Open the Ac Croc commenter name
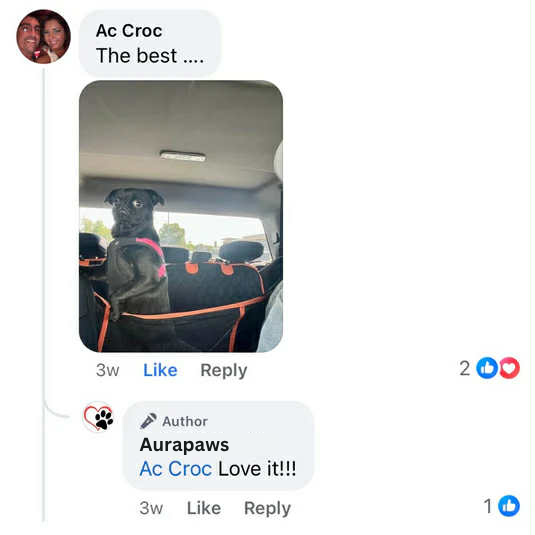The width and height of the screenshot is (535, 535). [x=129, y=31]
